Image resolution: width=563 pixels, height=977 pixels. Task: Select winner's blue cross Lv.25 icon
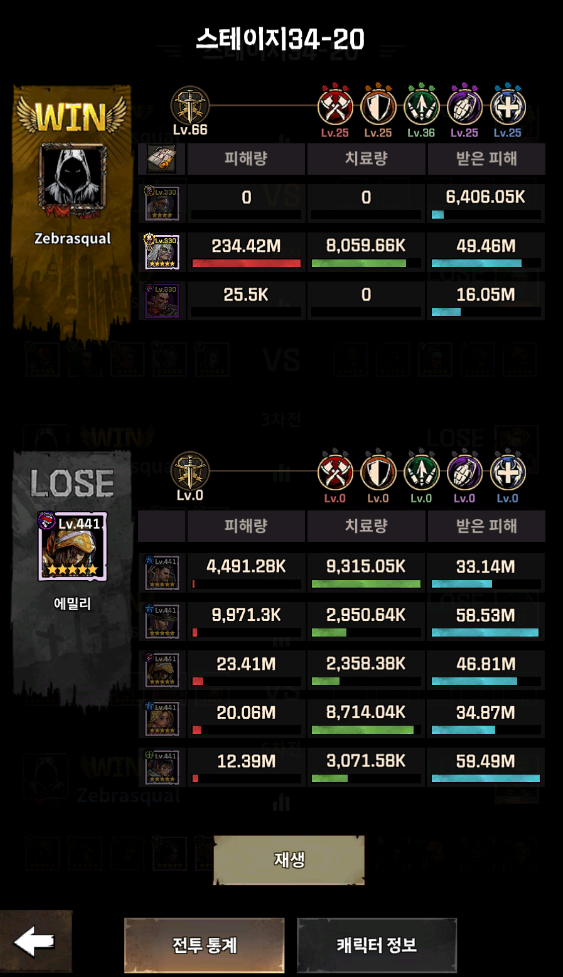tap(508, 107)
